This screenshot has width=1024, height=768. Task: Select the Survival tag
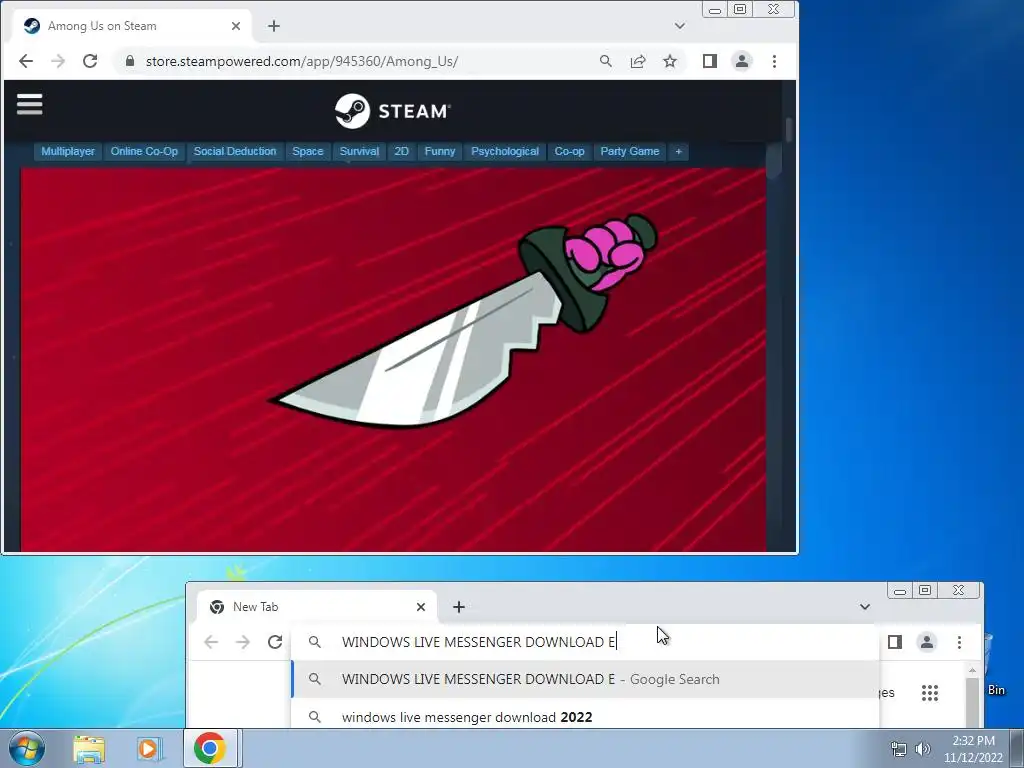(359, 152)
